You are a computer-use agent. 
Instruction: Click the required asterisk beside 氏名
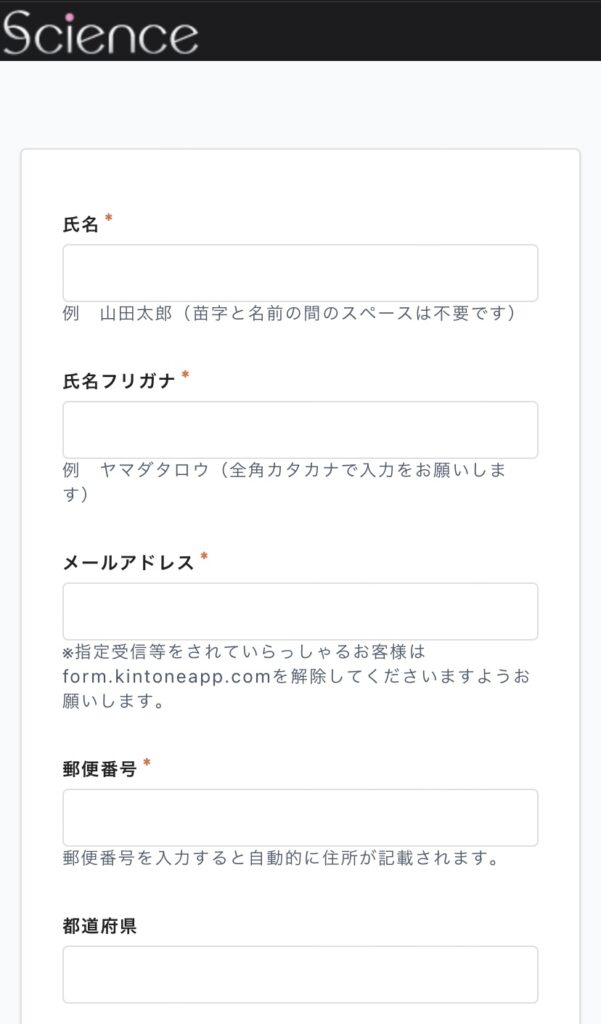click(x=108, y=219)
